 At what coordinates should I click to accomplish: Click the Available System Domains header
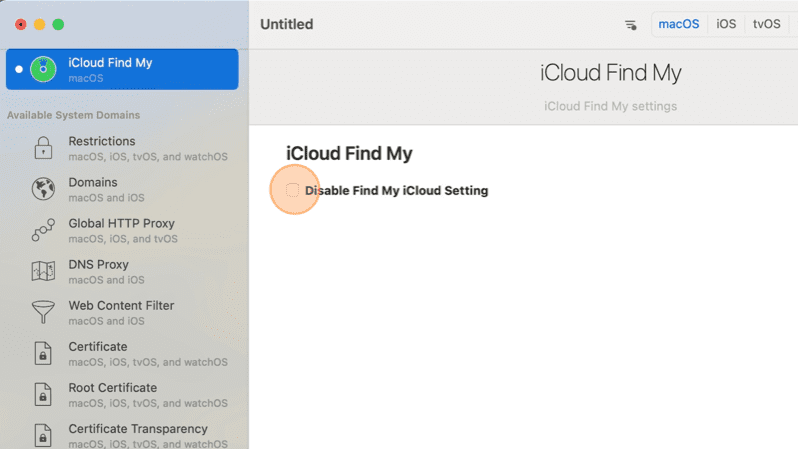[73, 115]
